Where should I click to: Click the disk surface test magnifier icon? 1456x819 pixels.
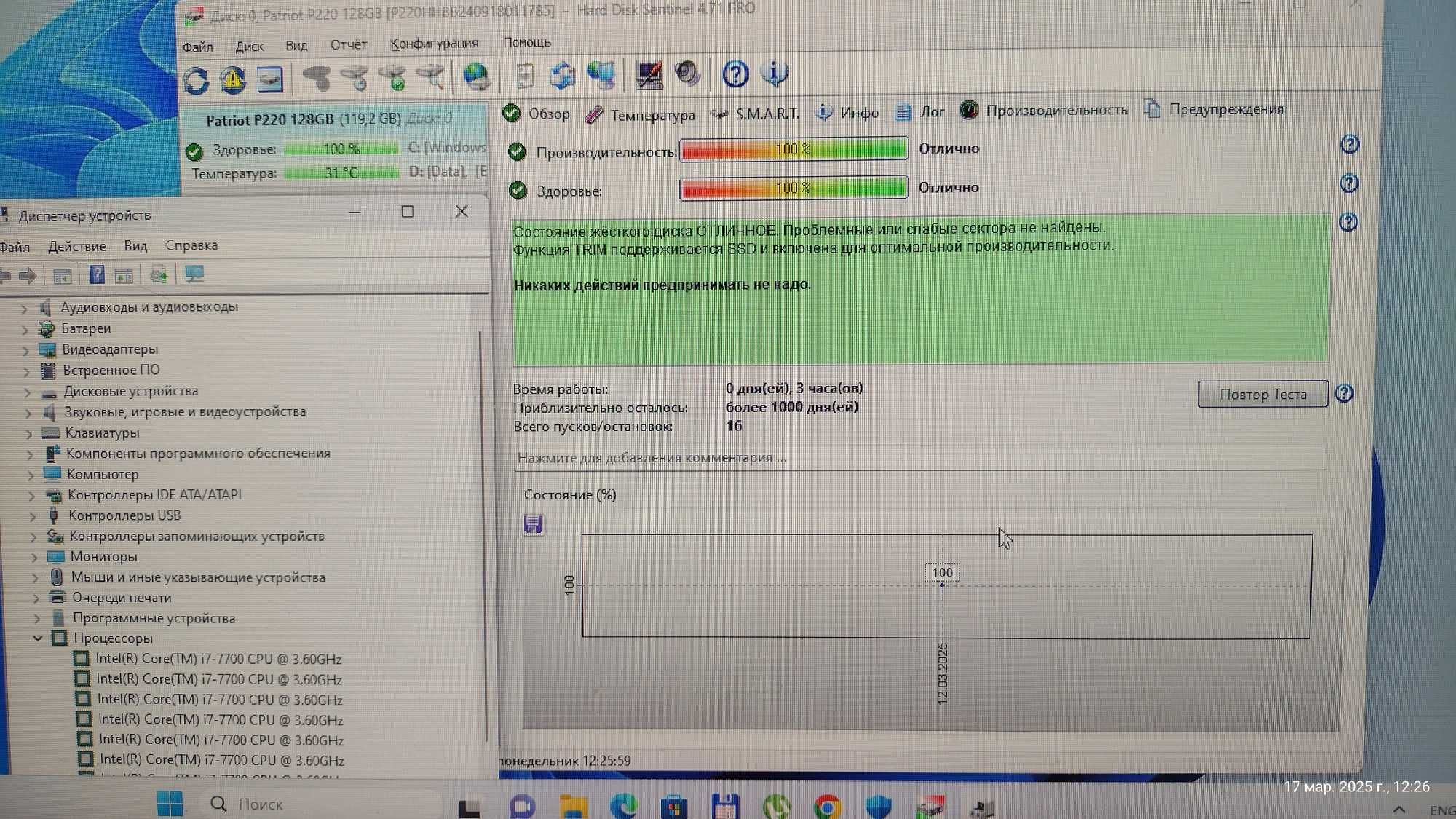(x=431, y=76)
